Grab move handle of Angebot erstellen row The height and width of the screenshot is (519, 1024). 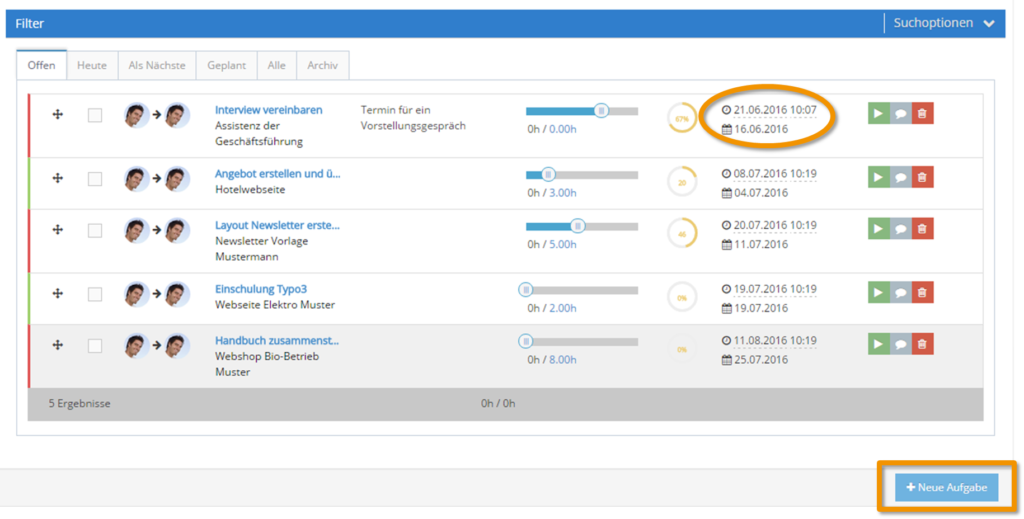tap(57, 178)
